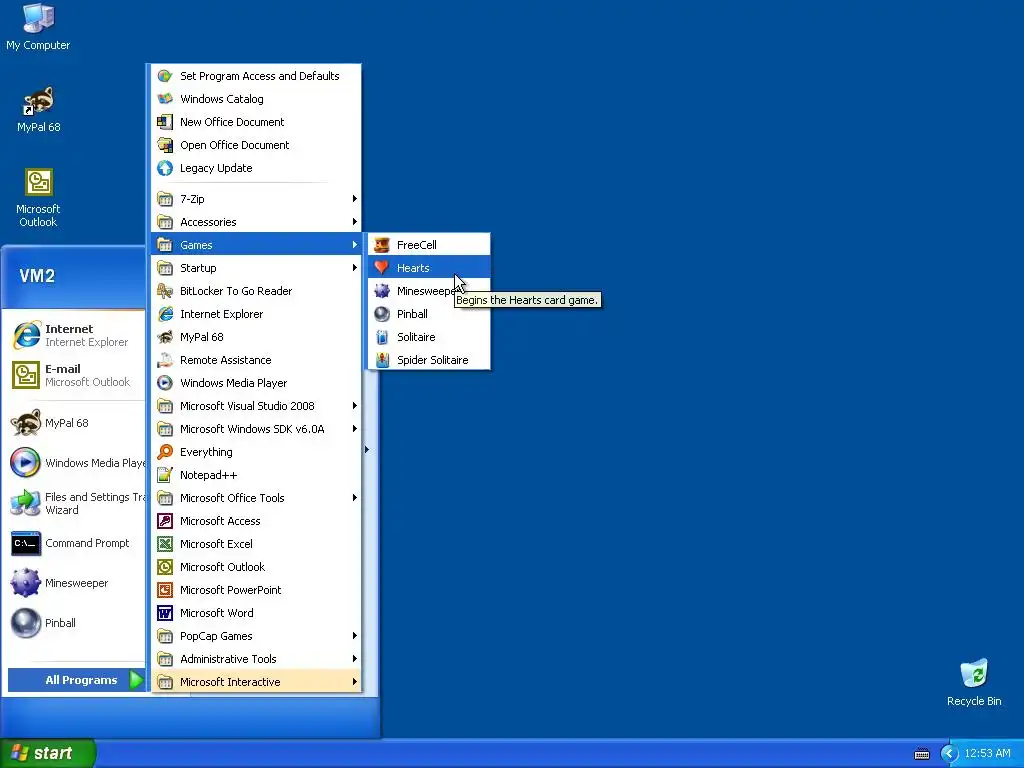Click the Legacy Update icon

[x=165, y=168]
